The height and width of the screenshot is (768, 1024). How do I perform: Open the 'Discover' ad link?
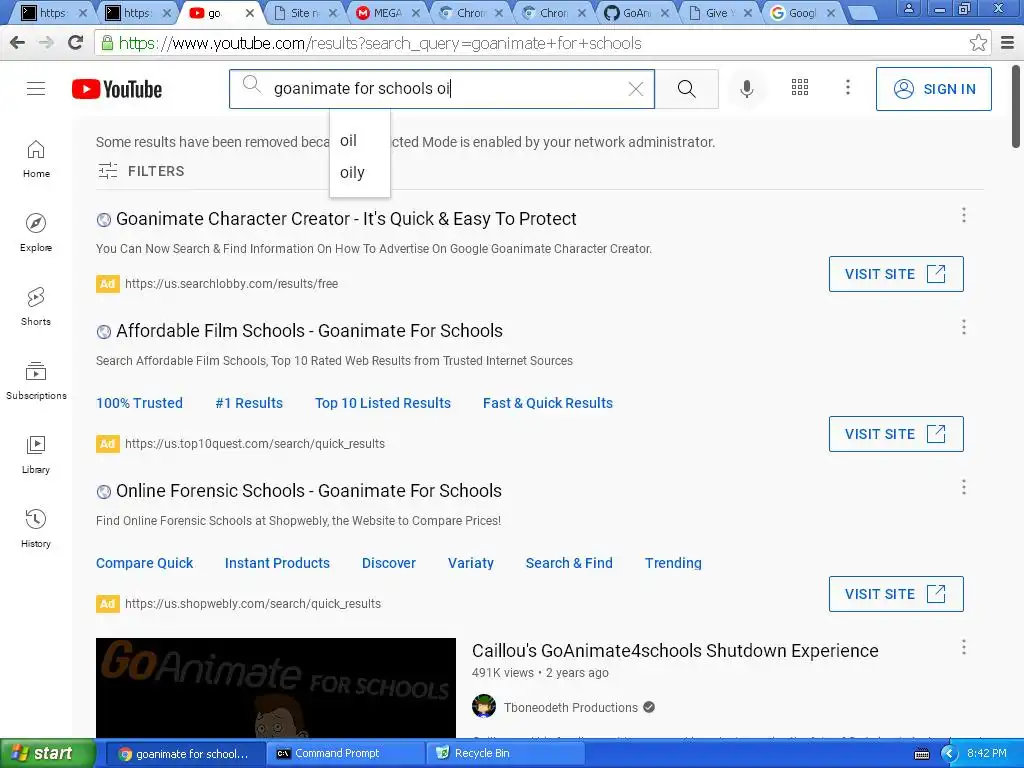click(389, 563)
